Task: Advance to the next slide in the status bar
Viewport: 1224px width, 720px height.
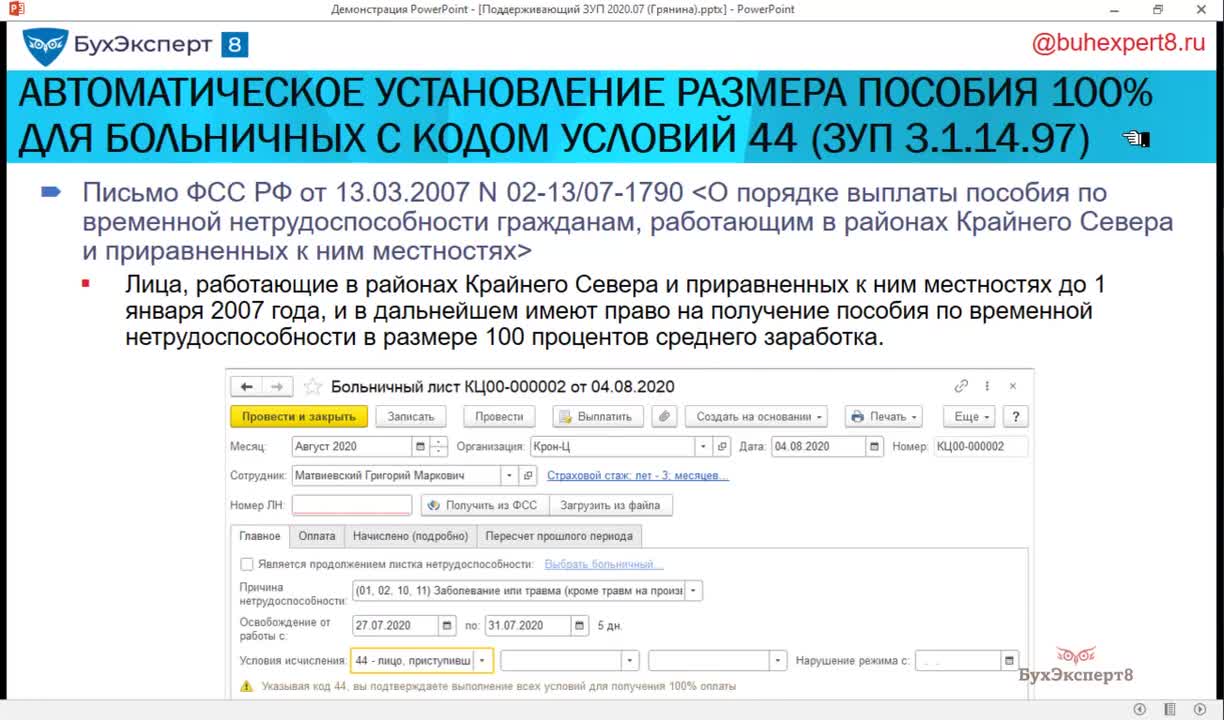Action: (x=1200, y=709)
